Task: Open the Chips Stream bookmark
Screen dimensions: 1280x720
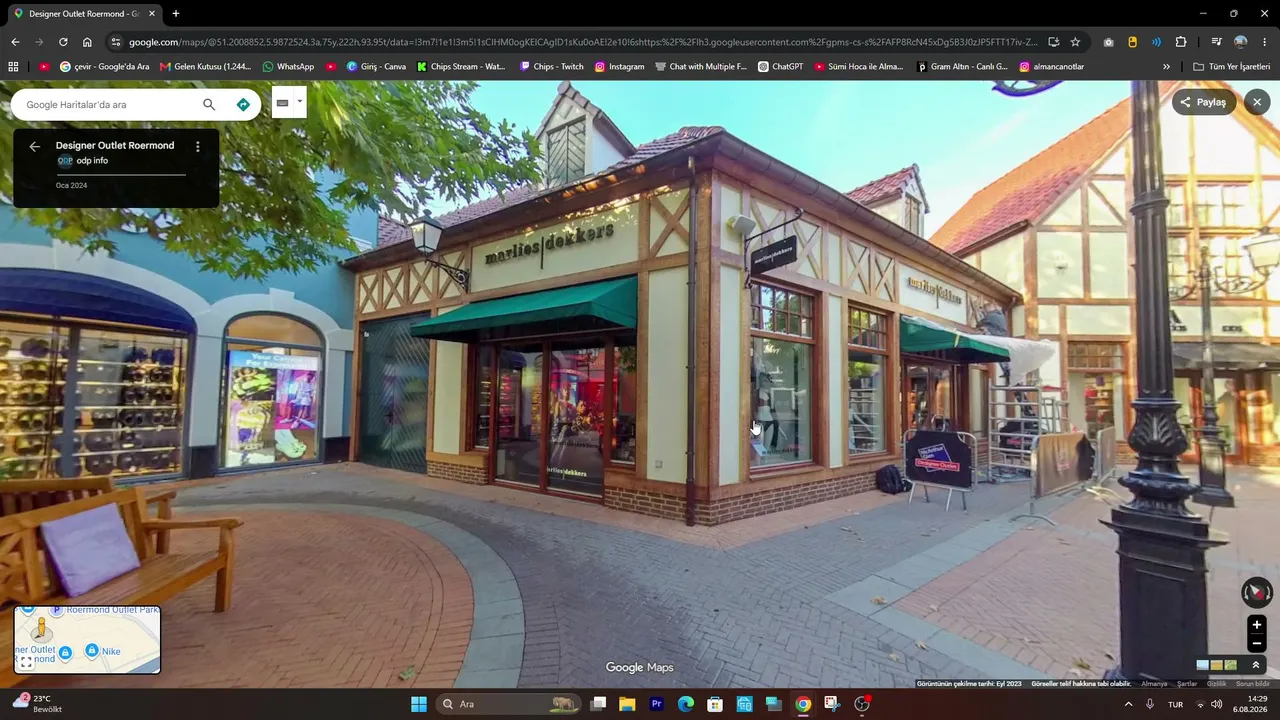Action: 461,67
